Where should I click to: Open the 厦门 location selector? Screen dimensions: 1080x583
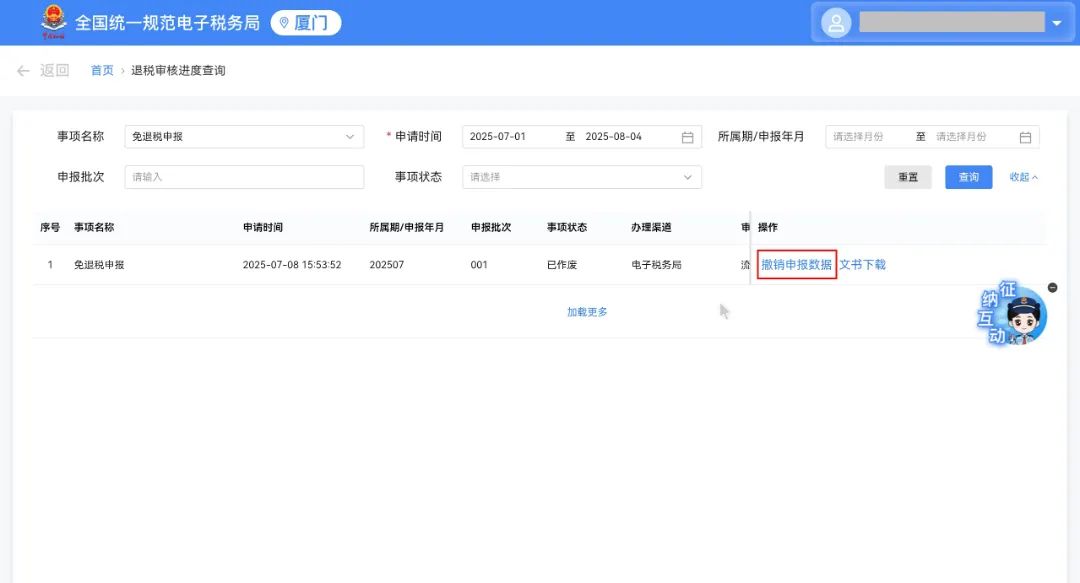(305, 21)
